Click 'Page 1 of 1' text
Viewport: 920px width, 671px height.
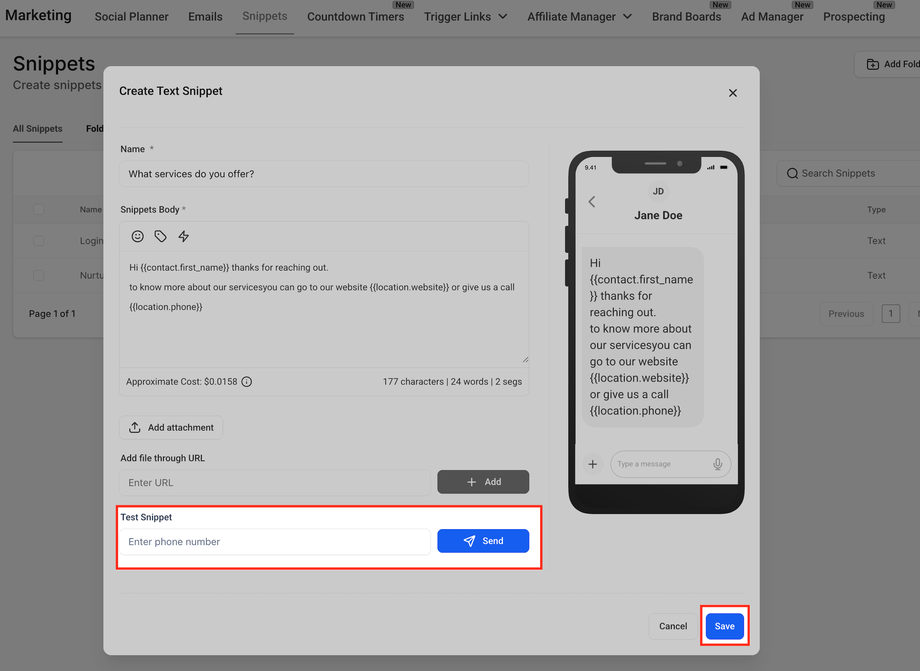(52, 314)
